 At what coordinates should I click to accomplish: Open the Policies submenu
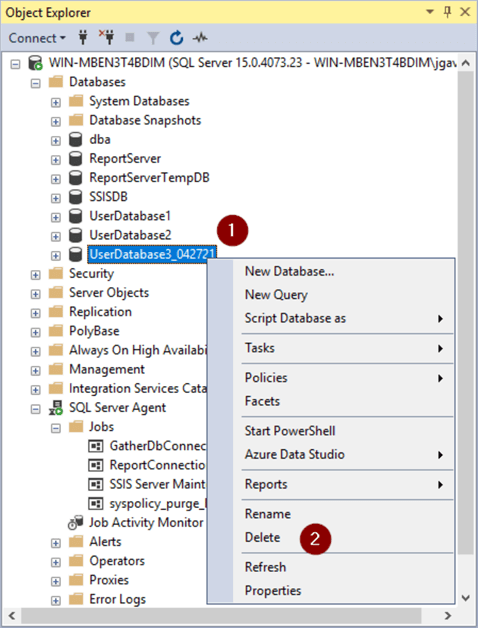(x=344, y=378)
